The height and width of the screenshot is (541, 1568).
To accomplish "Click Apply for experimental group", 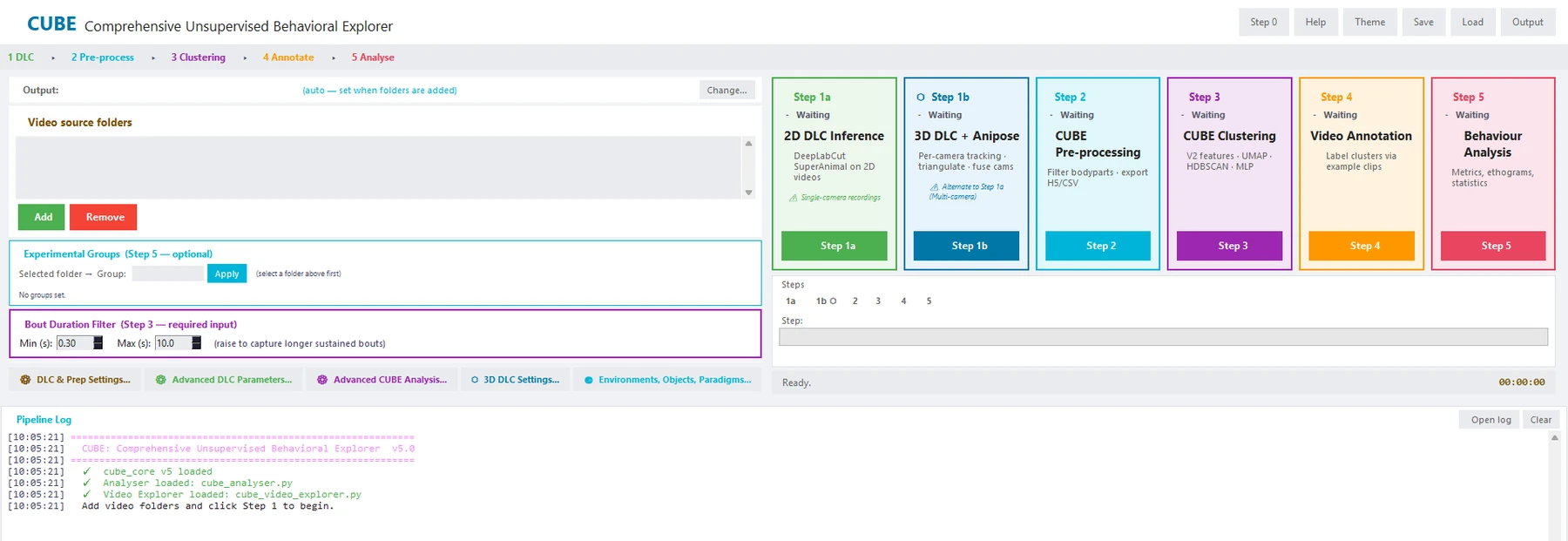I will [x=226, y=274].
